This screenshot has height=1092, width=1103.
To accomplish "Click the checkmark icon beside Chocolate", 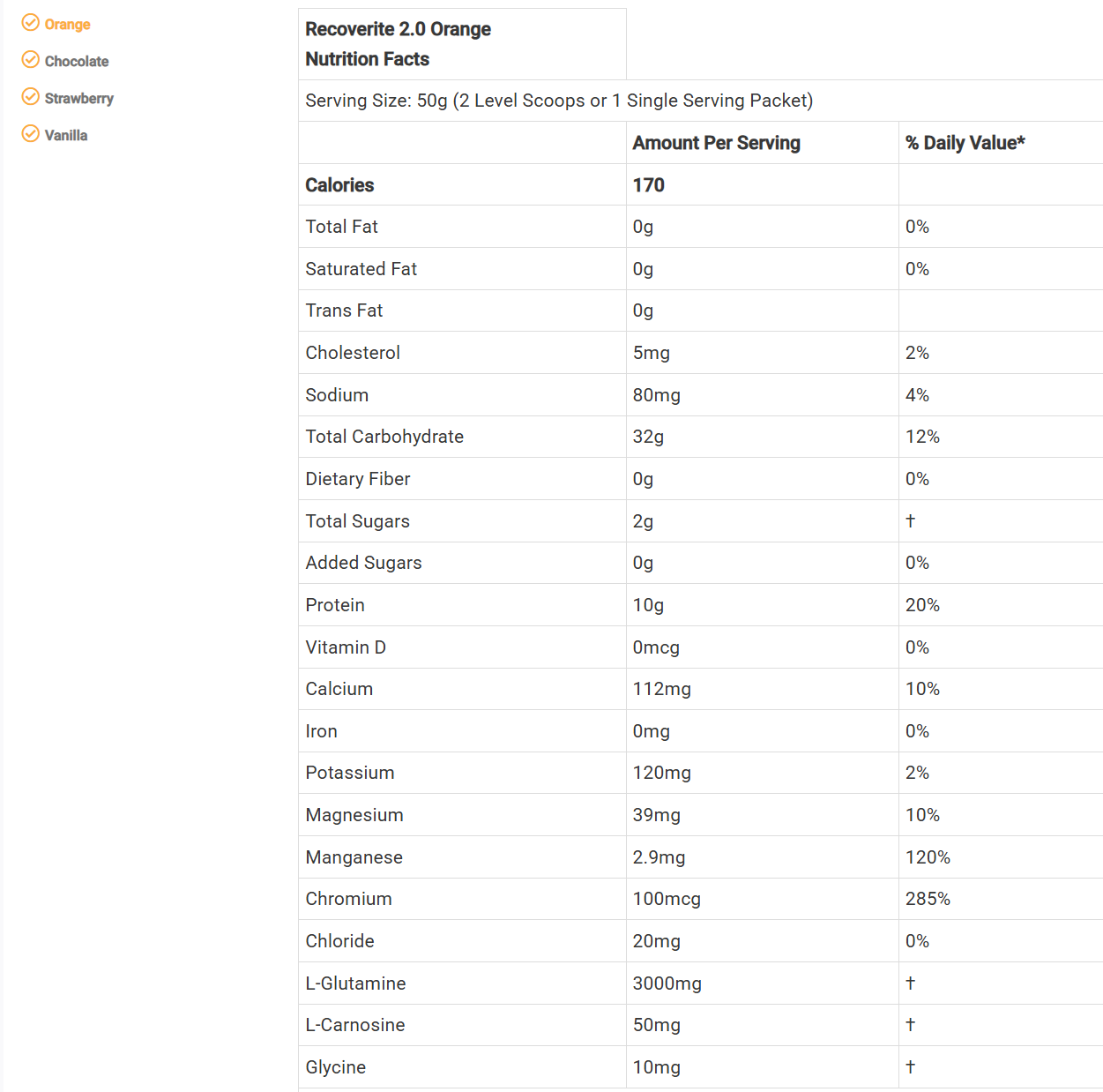I will tap(30, 60).
